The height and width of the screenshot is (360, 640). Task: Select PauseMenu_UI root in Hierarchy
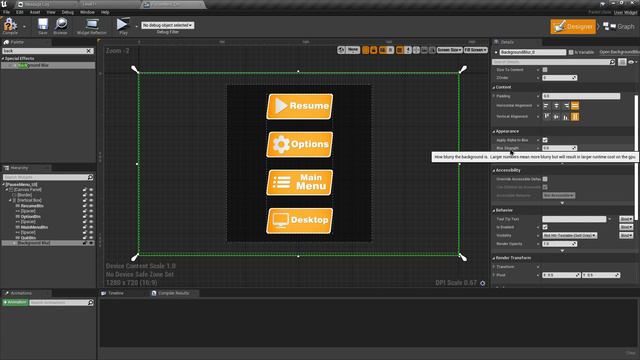pyautogui.click(x=22, y=185)
